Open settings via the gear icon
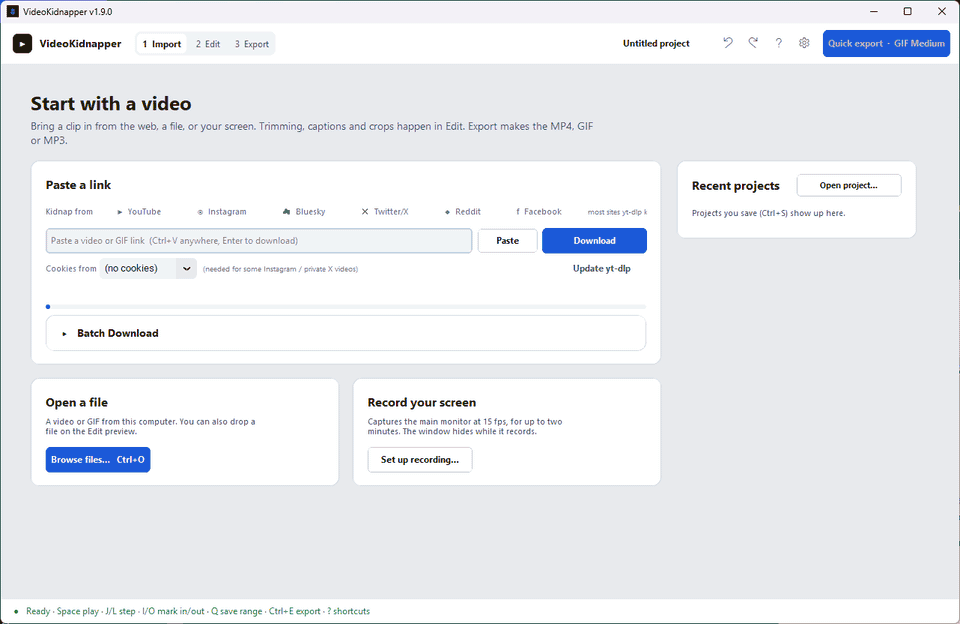Image resolution: width=960 pixels, height=624 pixels. pyautogui.click(x=804, y=43)
